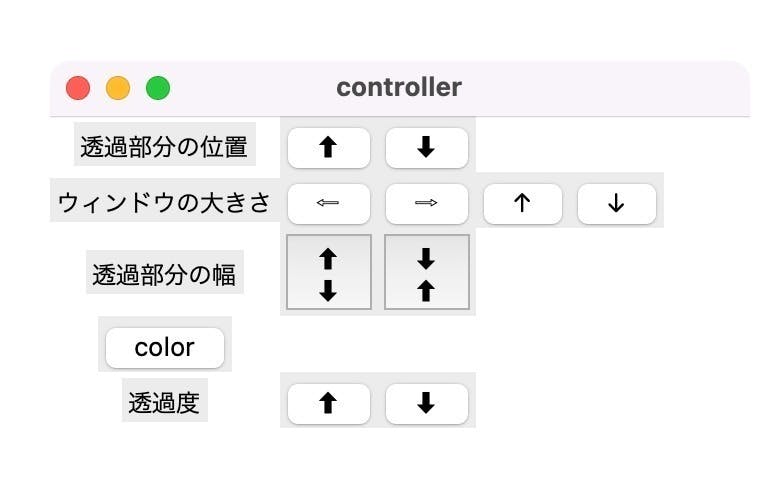Click the ウィンドウの大きさ label
This screenshot has width=776, height=486.
click(165, 200)
